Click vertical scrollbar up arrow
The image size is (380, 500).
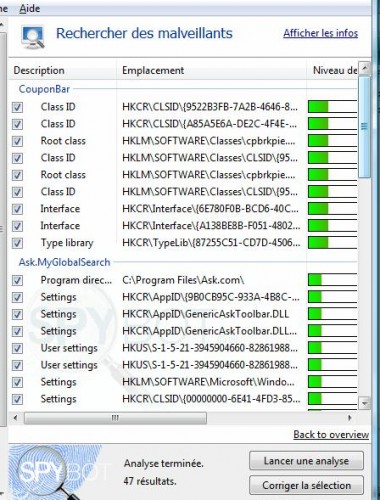(x=364, y=69)
